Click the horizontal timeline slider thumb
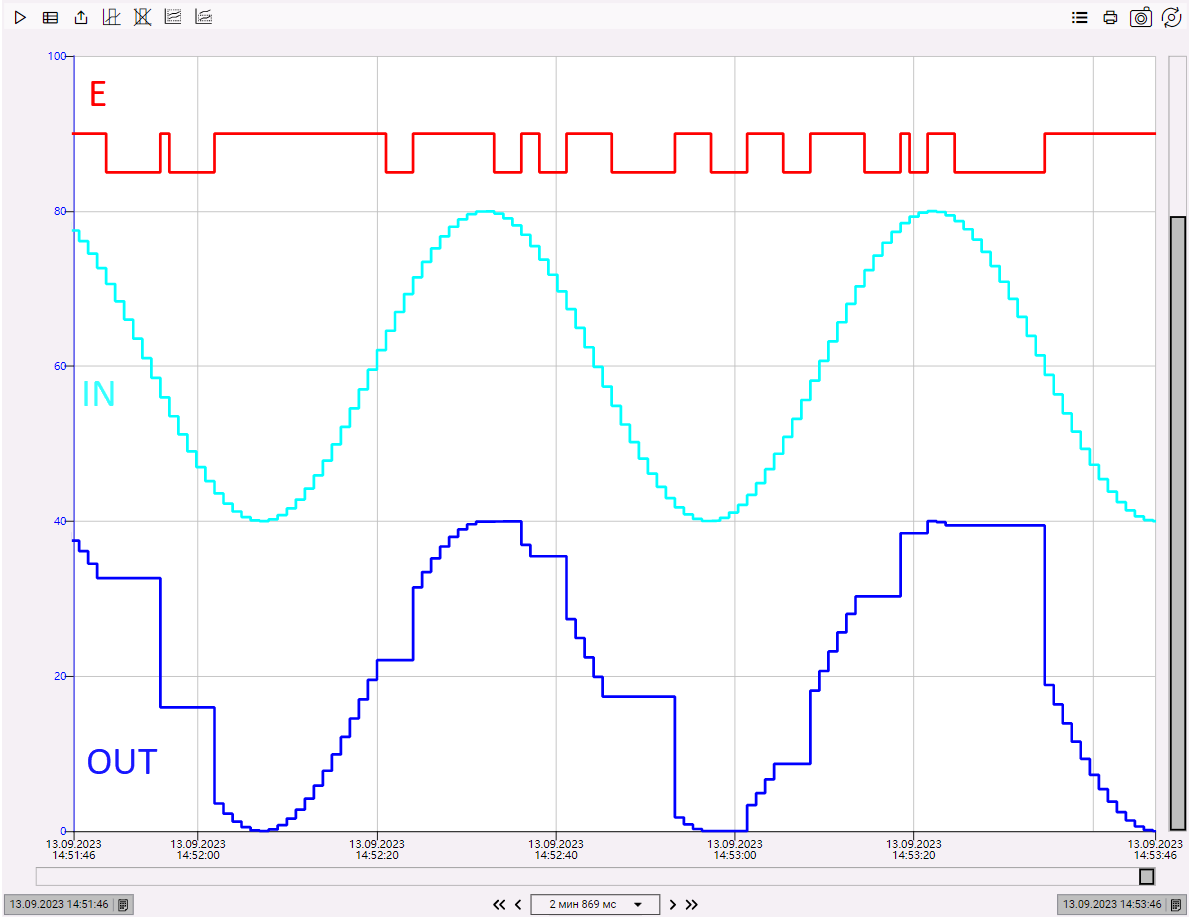1189x917 pixels. 1147,876
